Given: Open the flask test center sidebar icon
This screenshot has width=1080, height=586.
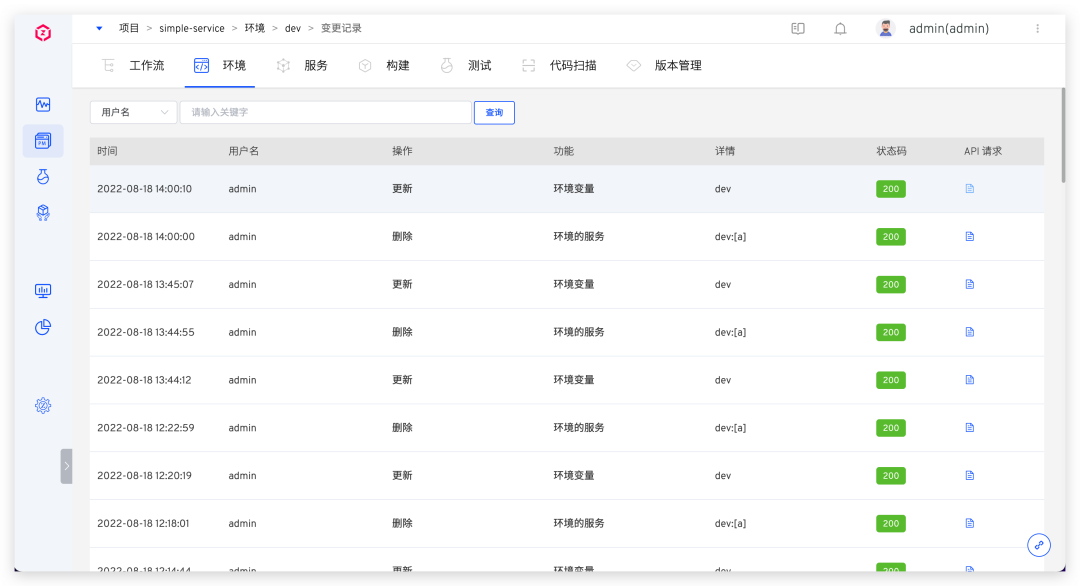Looking at the screenshot, I should 43,177.
